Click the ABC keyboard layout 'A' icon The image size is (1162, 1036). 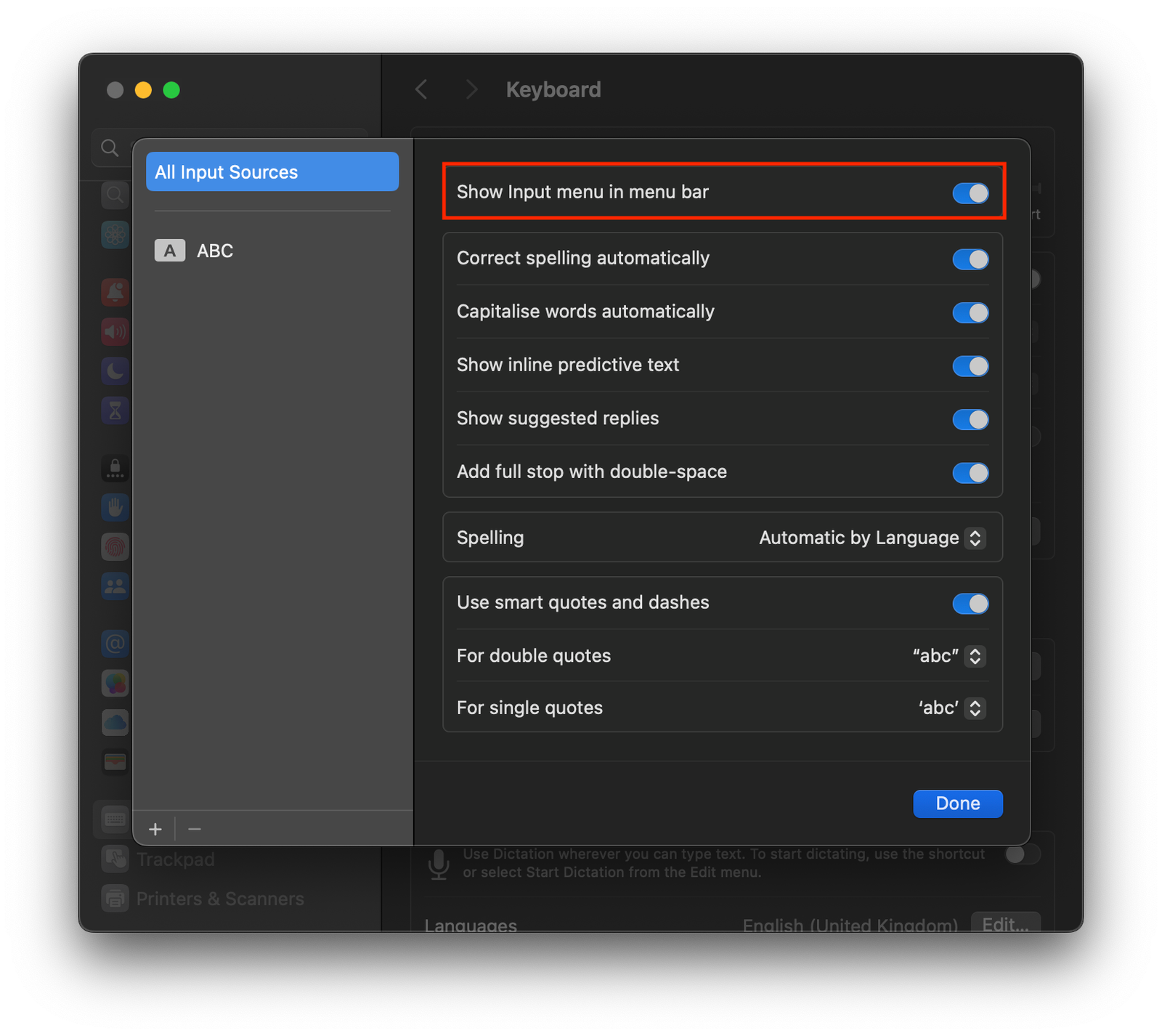[x=169, y=251]
